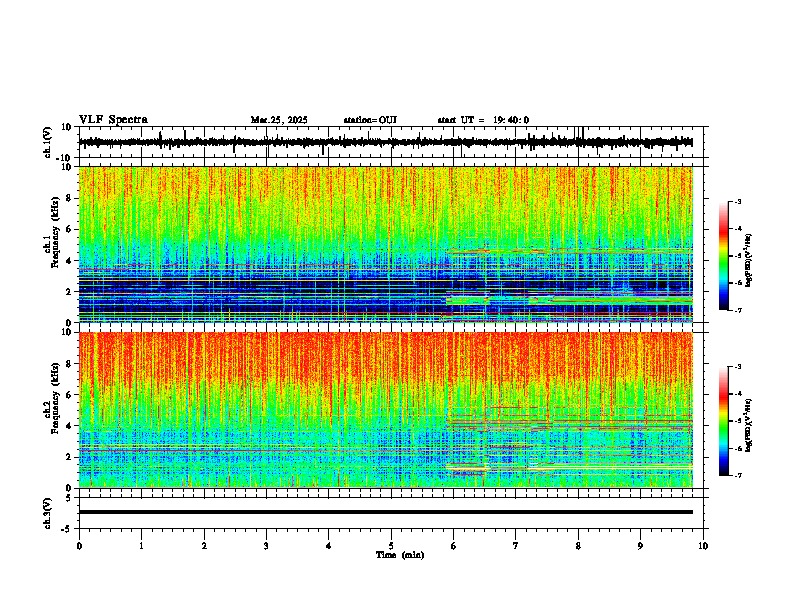Click the "VLF Spectra" plot title

coord(113,119)
